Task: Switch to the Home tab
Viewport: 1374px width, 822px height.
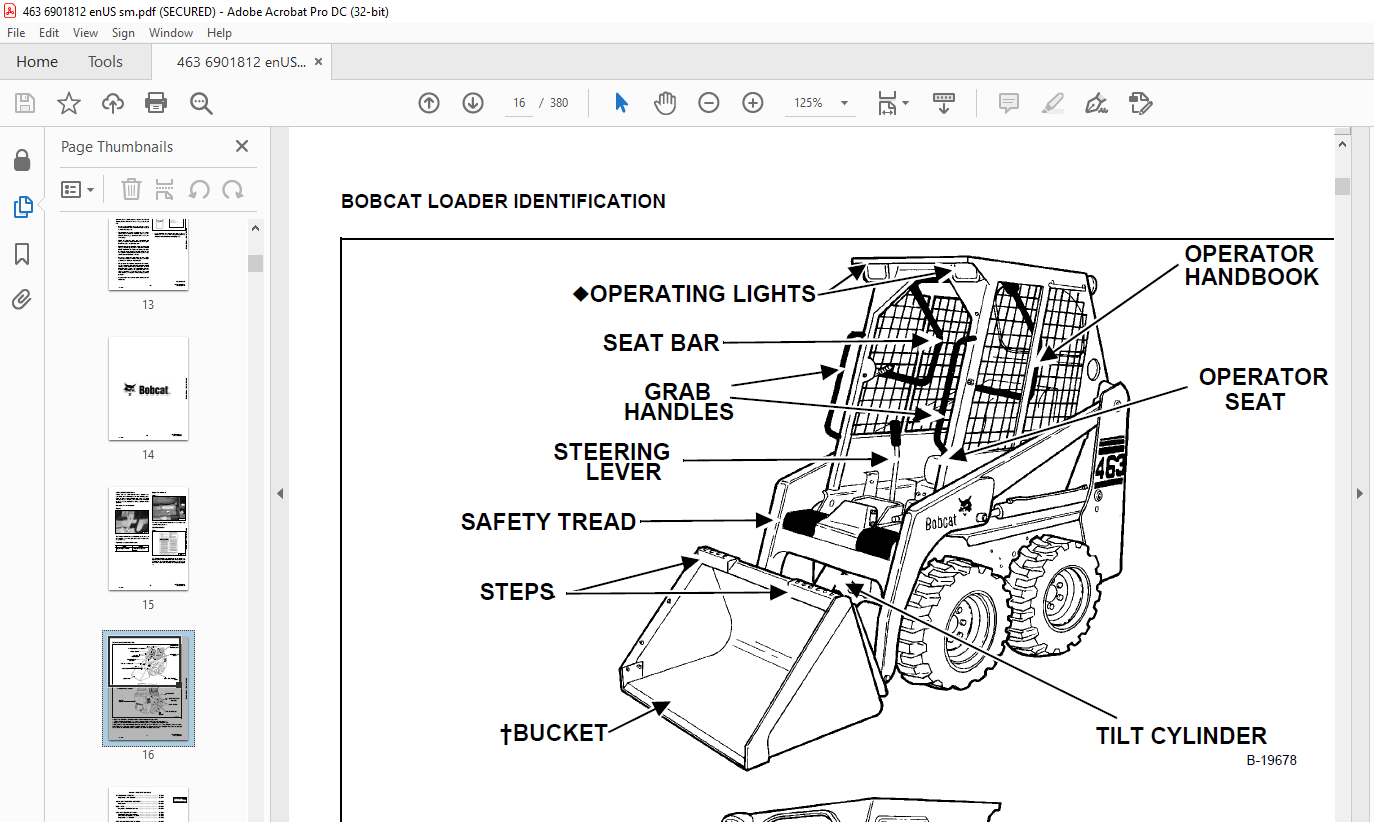Action: click(x=37, y=62)
